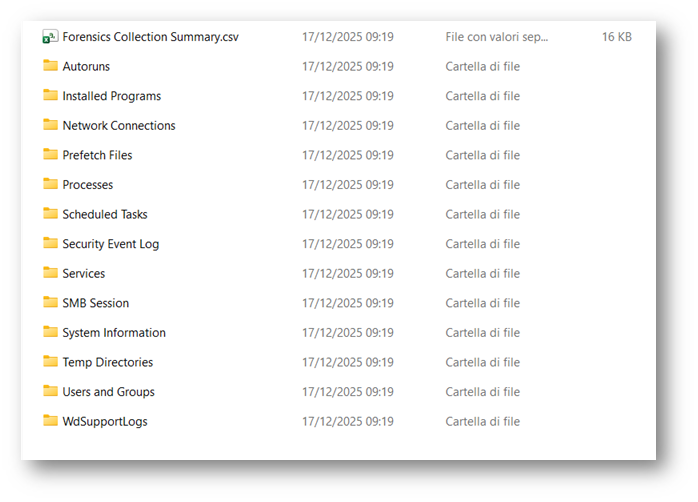Click the 'Cartella di file' type for Autoruns
Viewport: 698px width, 502px height.
click(x=483, y=66)
